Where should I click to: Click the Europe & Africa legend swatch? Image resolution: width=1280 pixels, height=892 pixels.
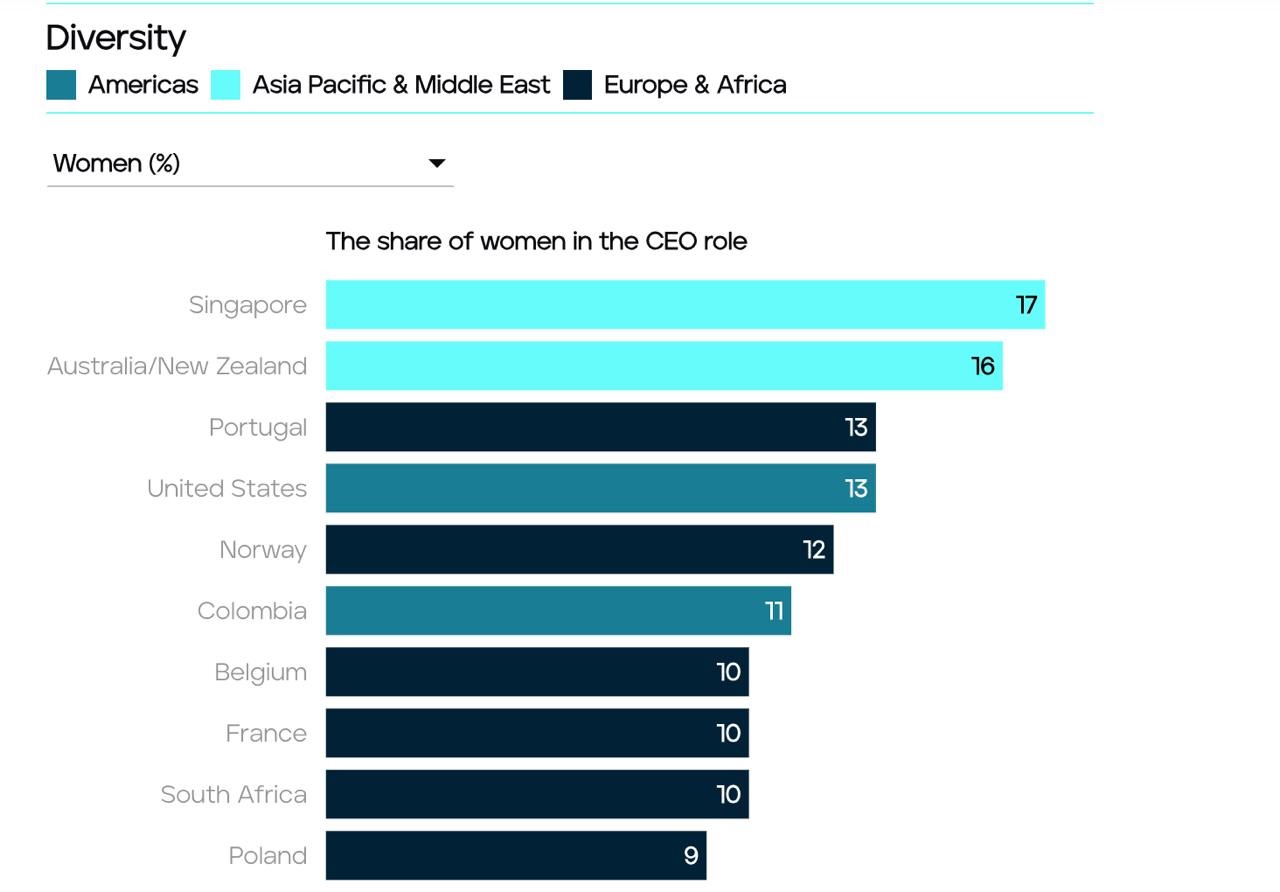(577, 85)
